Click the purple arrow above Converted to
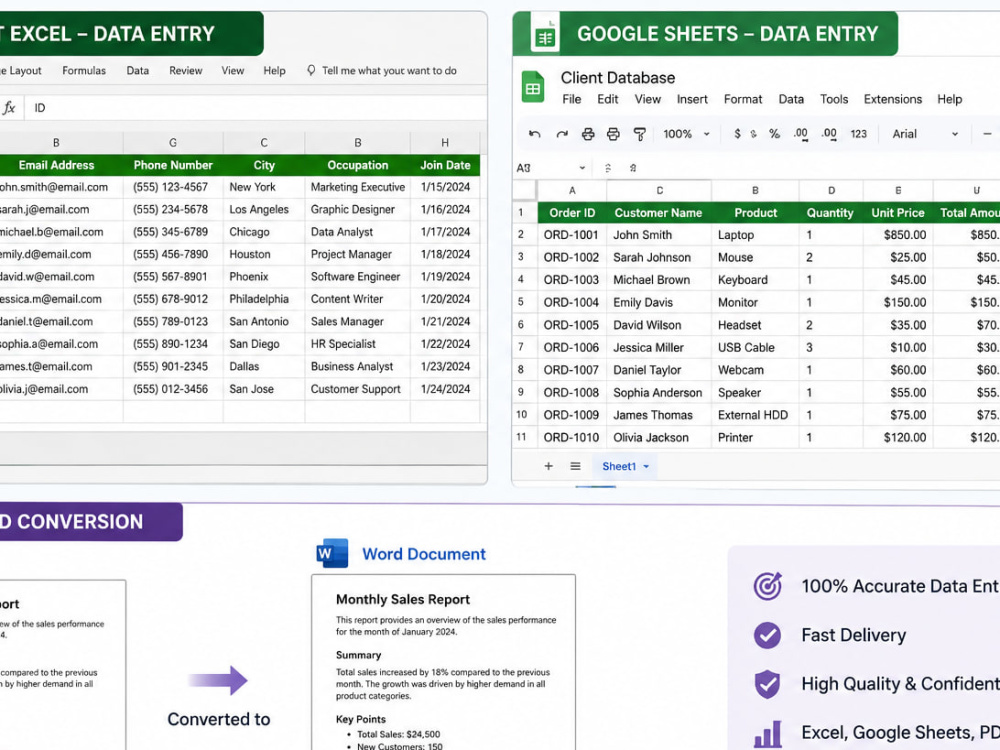The width and height of the screenshot is (1000, 750). coord(218,680)
